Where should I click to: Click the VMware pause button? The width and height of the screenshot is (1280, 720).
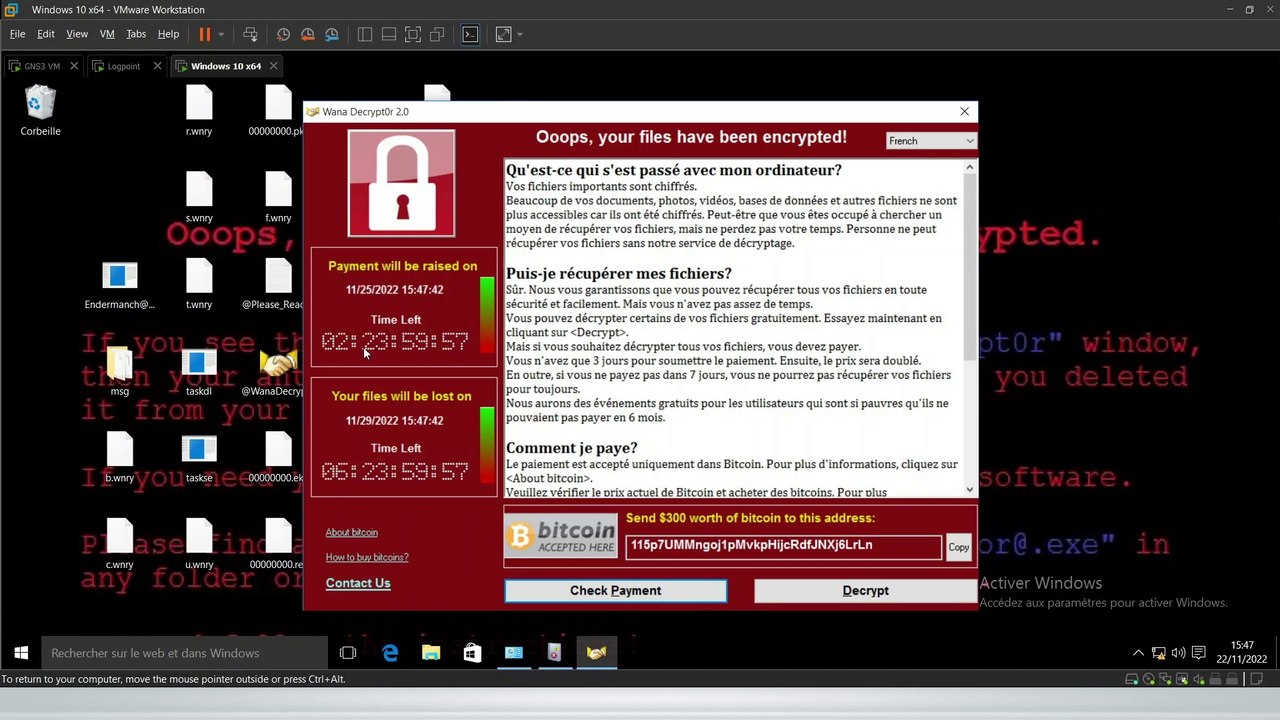click(205, 34)
